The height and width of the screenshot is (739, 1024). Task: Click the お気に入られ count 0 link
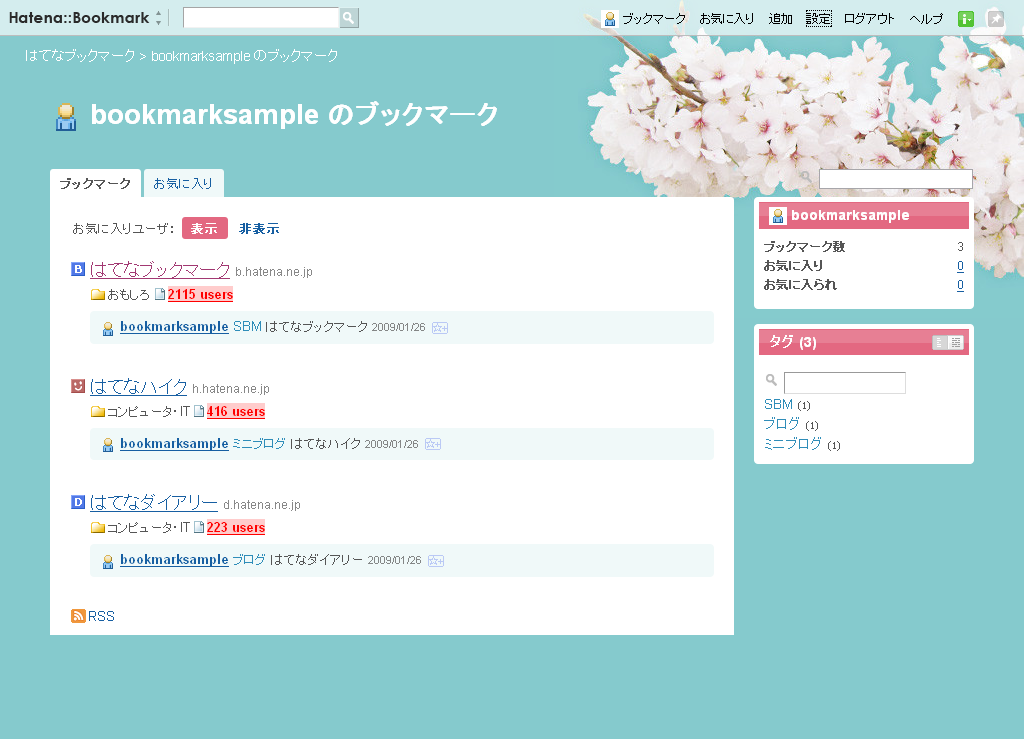pos(960,285)
